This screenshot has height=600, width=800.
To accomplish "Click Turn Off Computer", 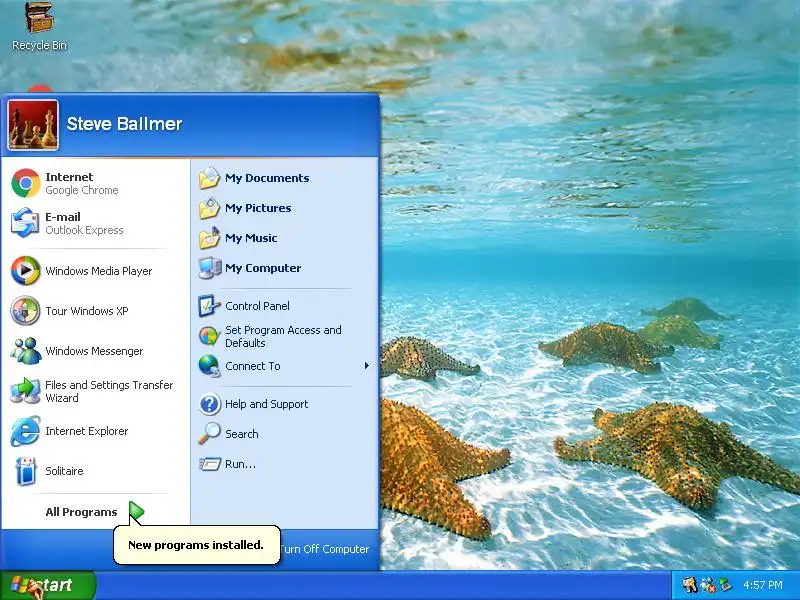I will click(324, 549).
